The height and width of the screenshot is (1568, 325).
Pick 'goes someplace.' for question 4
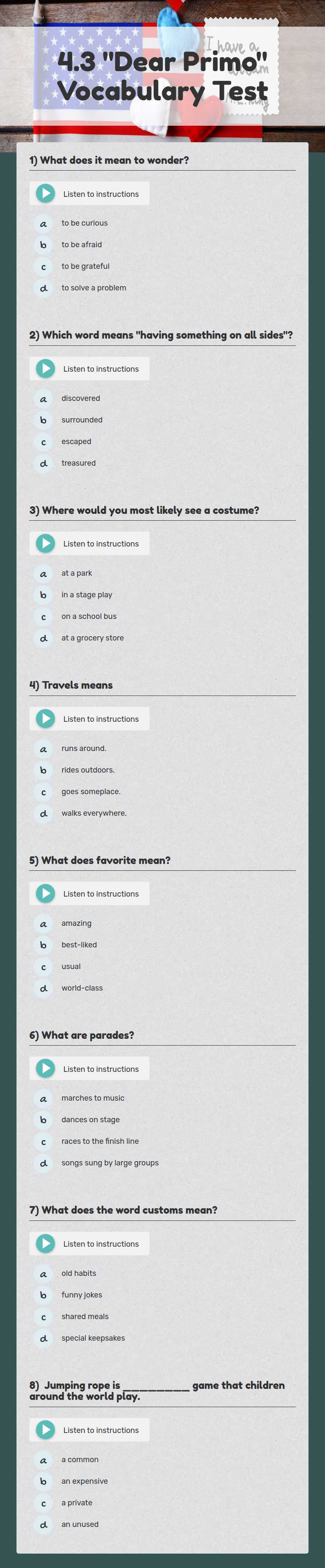click(x=90, y=791)
